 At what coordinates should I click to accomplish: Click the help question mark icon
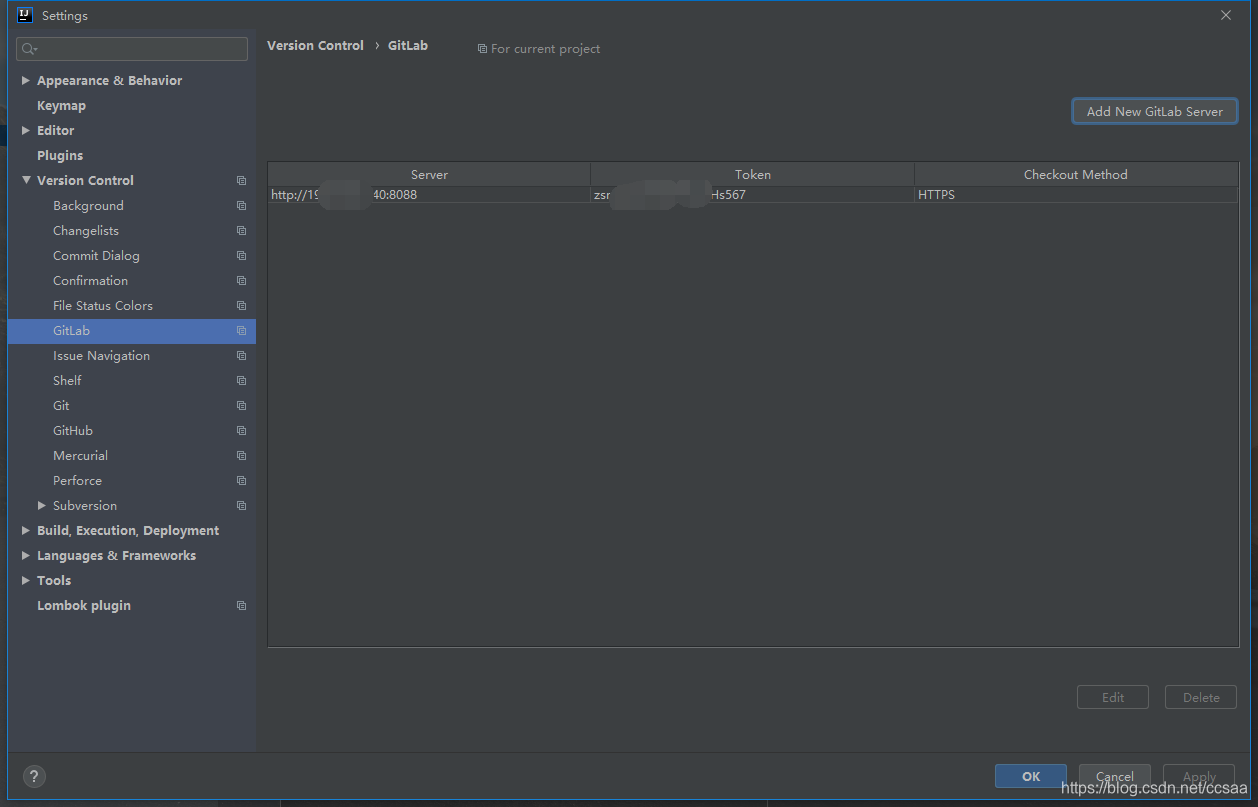[x=34, y=776]
